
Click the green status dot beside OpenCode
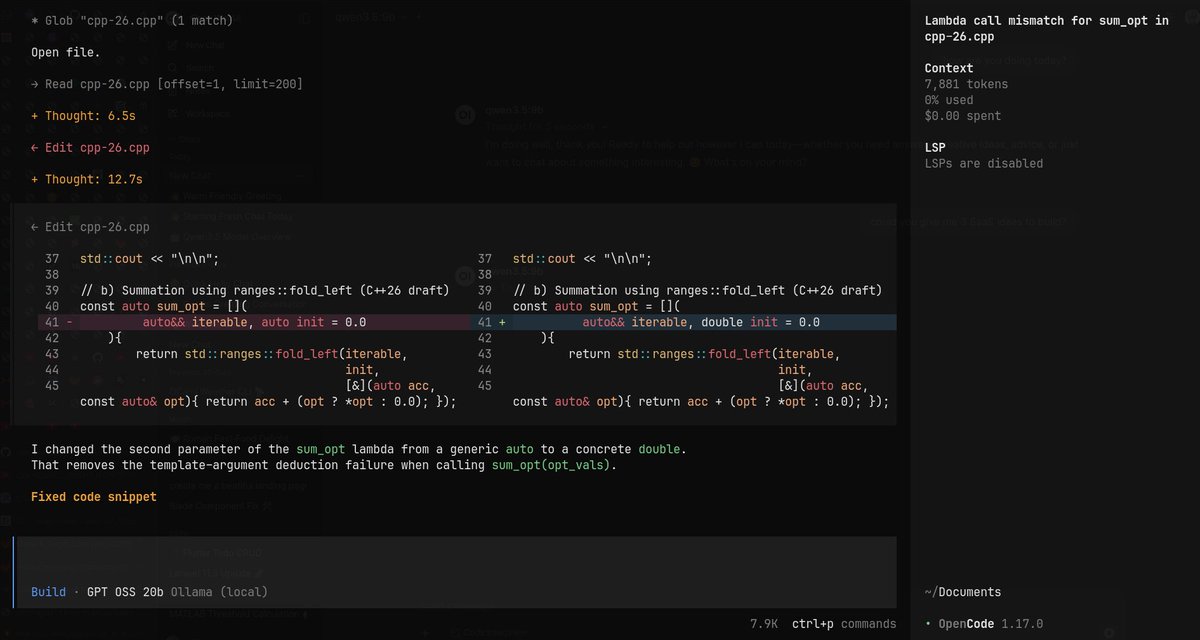[x=928, y=624]
